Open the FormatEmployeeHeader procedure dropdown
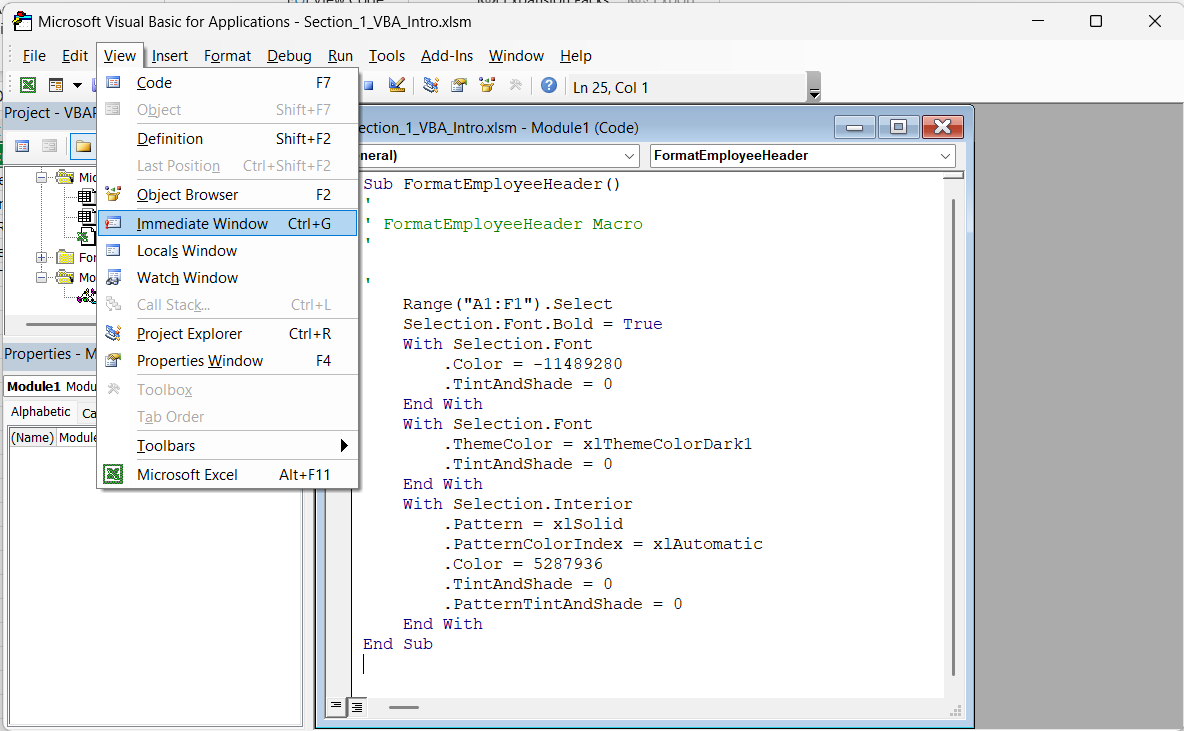 [945, 156]
